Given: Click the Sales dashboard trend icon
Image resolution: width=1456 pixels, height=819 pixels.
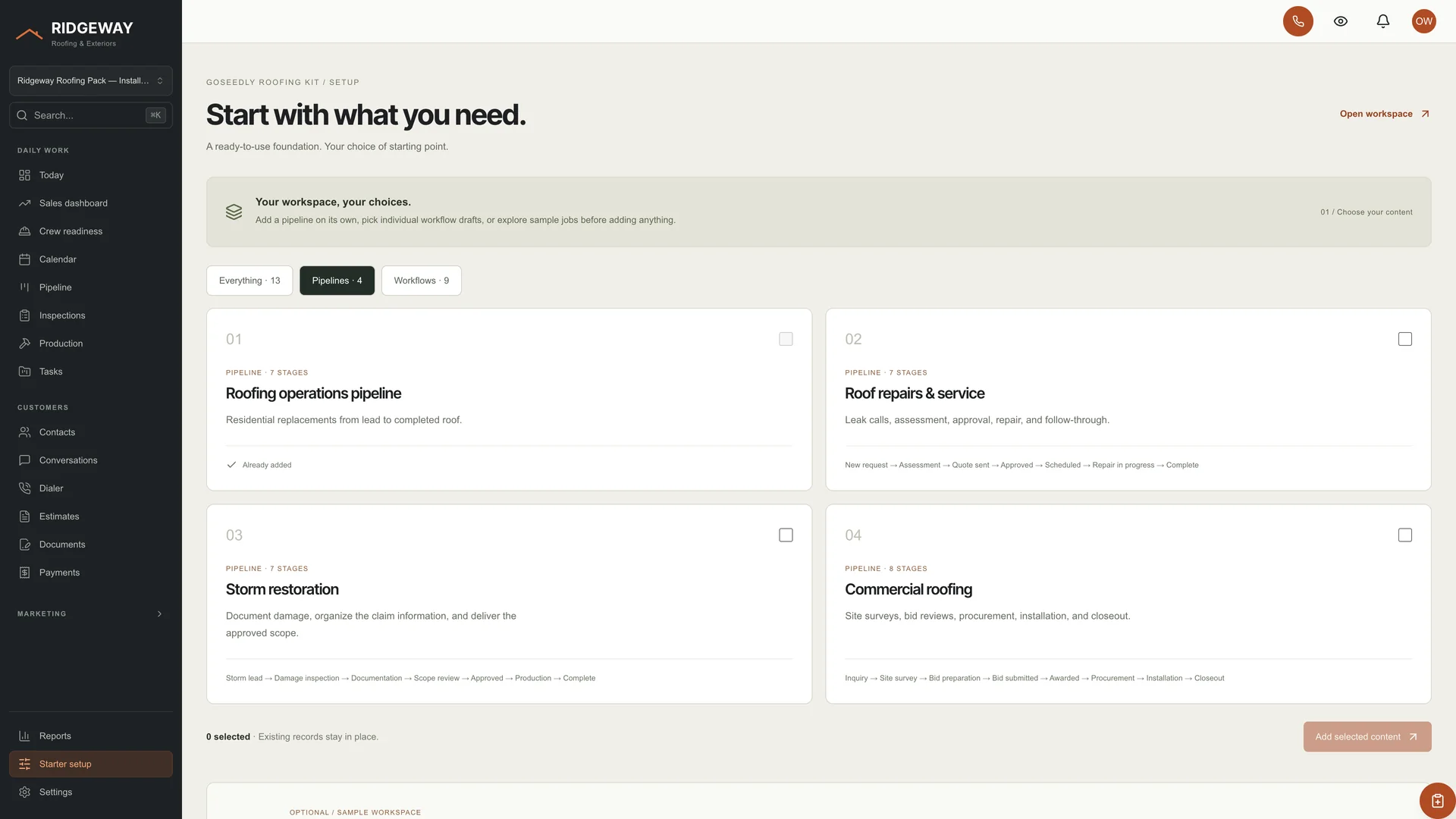Looking at the screenshot, I should [x=24, y=203].
